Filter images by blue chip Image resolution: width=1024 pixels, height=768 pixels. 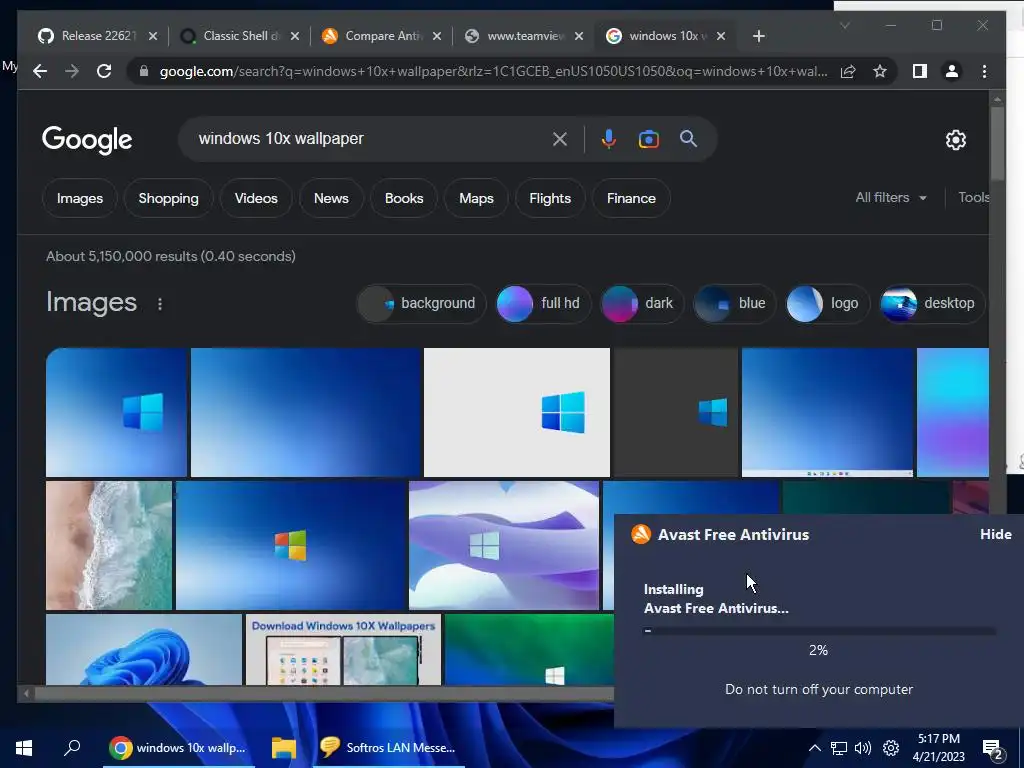pyautogui.click(x=734, y=303)
